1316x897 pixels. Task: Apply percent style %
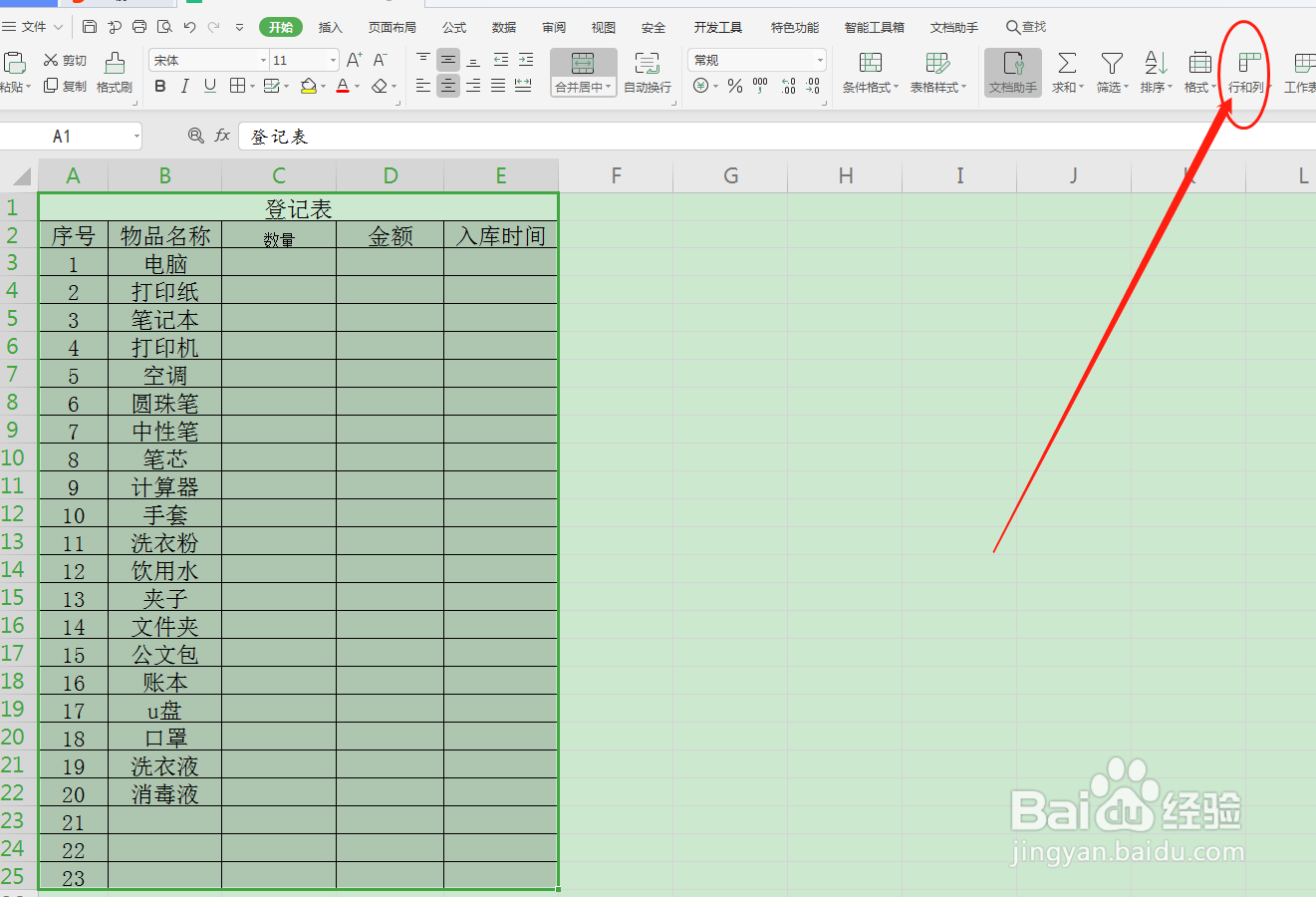point(735,87)
